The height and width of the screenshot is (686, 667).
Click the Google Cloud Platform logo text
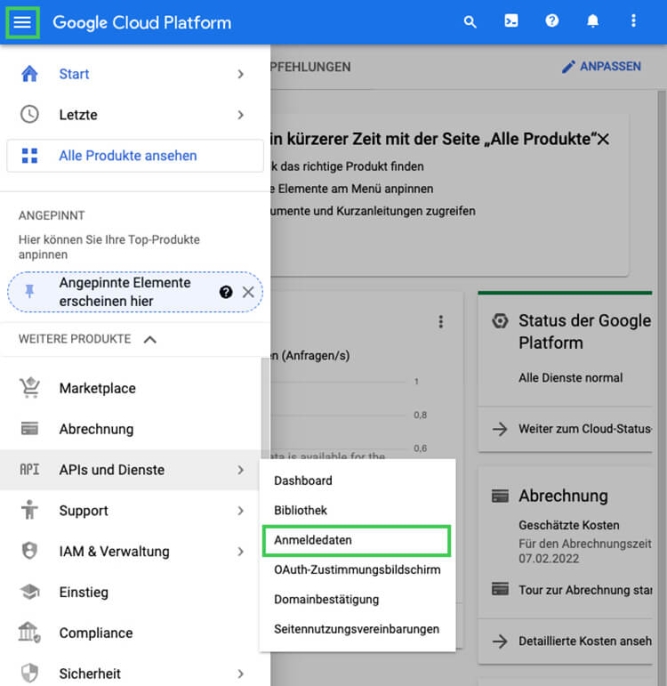[x=142, y=22]
